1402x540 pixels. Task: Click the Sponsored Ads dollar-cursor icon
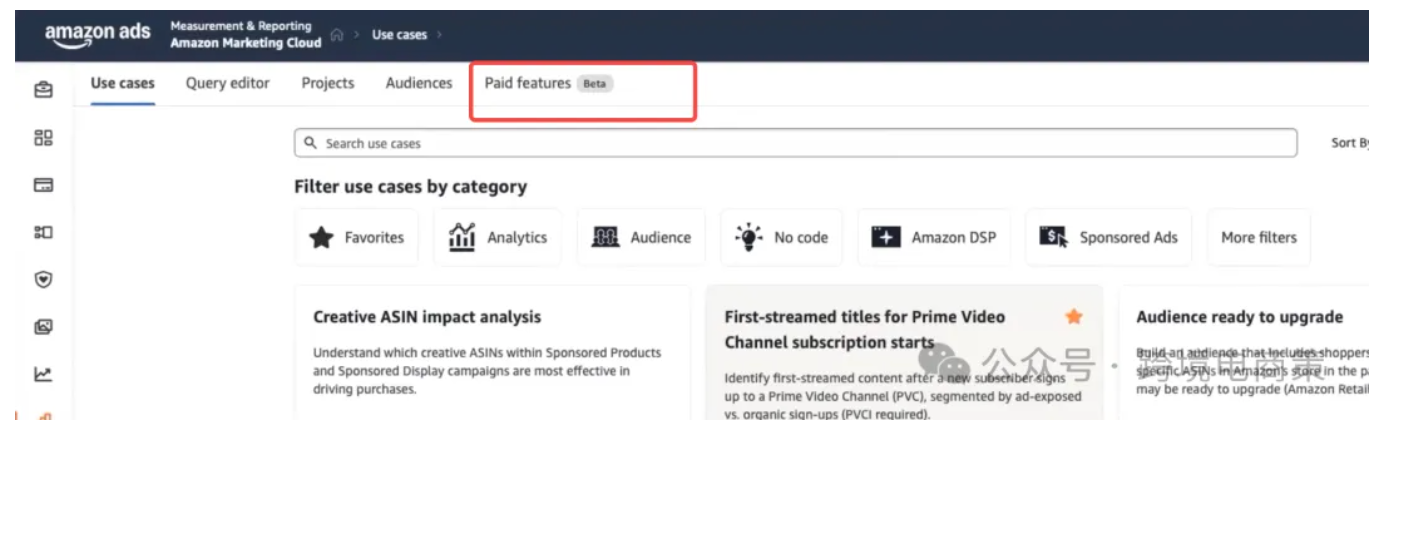click(1054, 237)
